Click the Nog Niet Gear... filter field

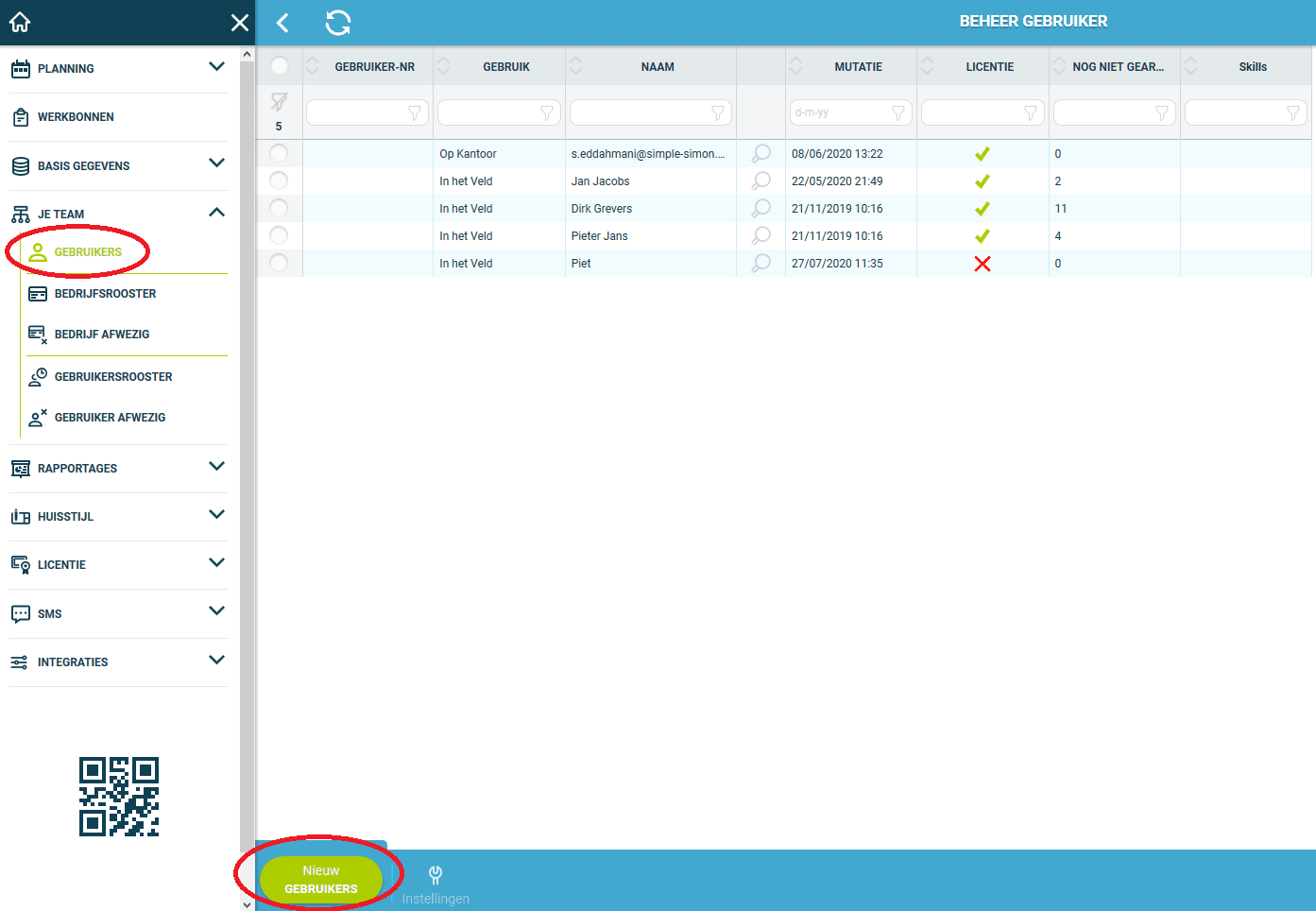point(1115,112)
